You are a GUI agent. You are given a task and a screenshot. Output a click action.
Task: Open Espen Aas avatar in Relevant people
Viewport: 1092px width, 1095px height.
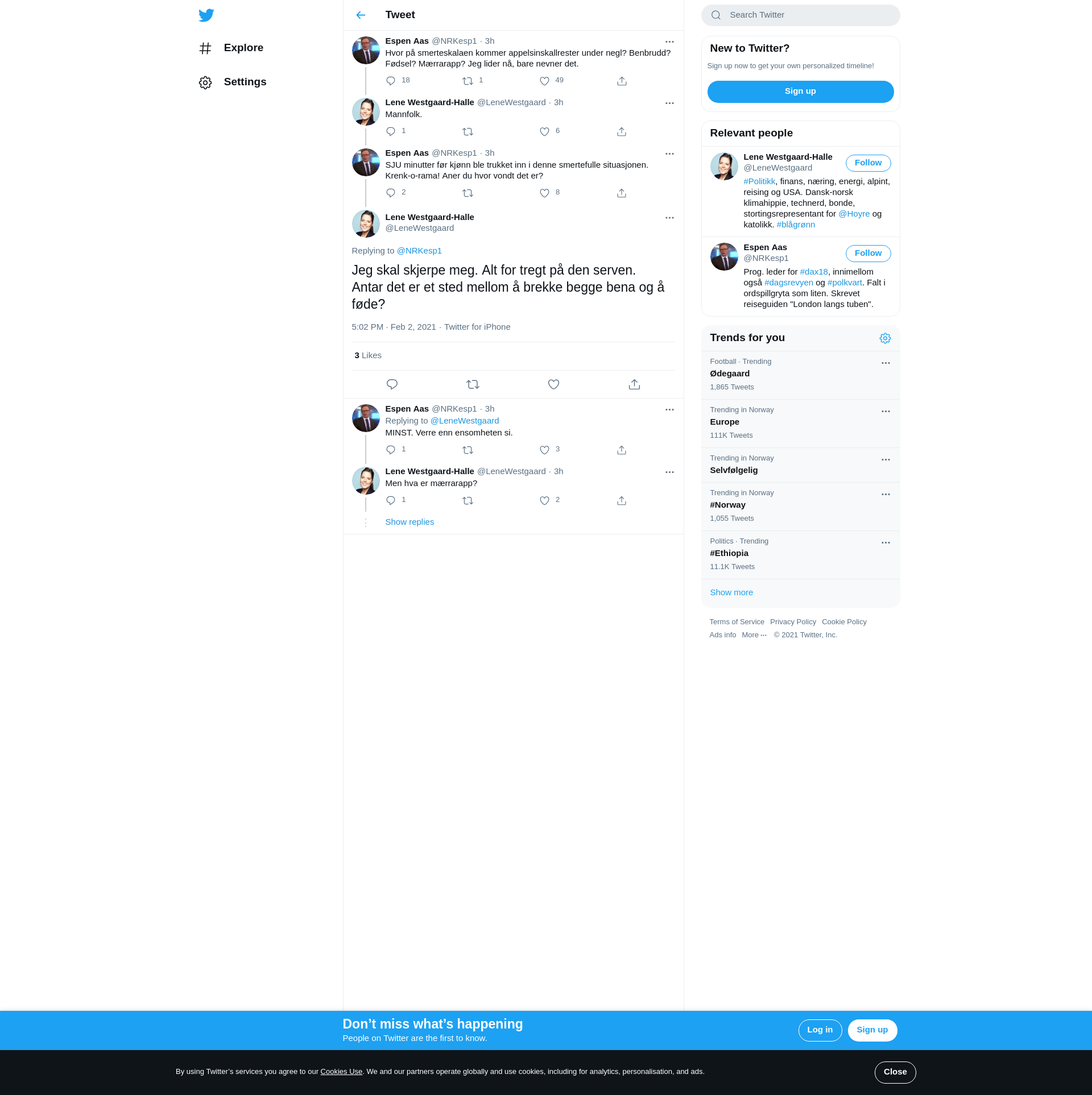coord(724,257)
